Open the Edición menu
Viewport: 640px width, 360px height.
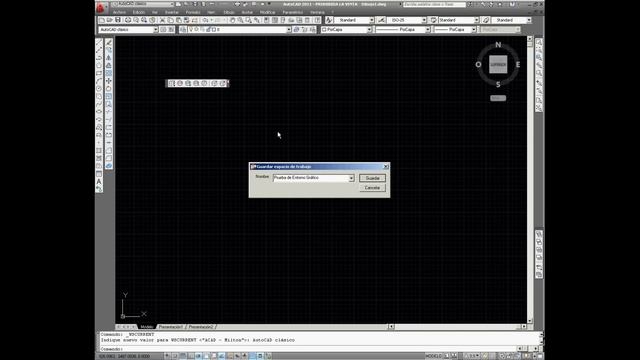coord(139,12)
